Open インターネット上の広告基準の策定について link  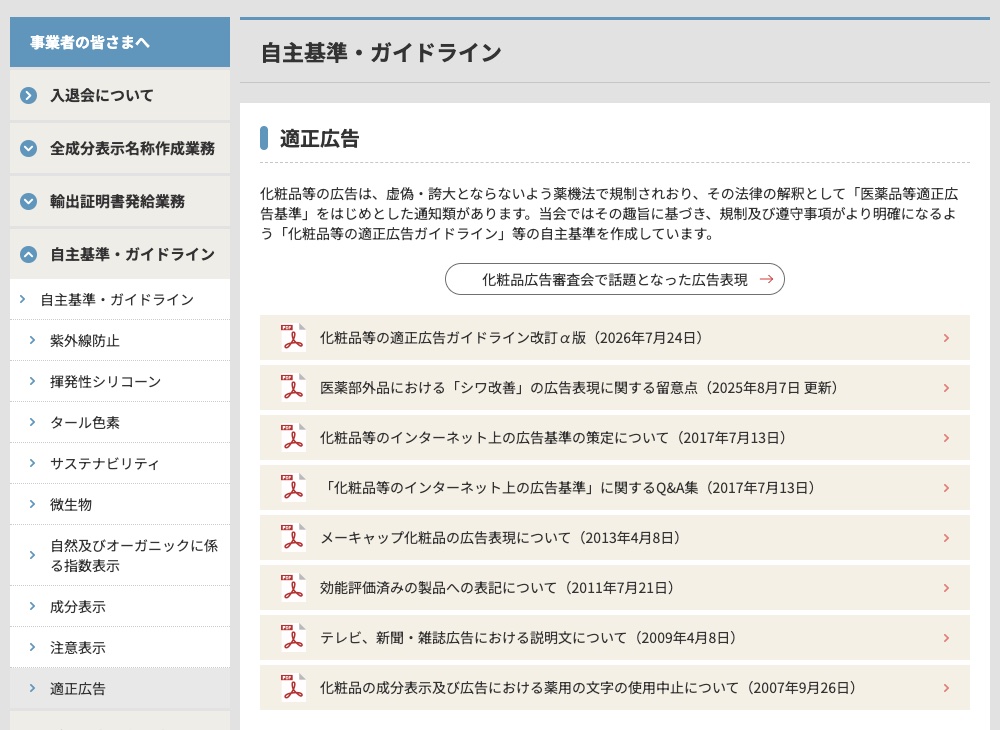click(615, 437)
